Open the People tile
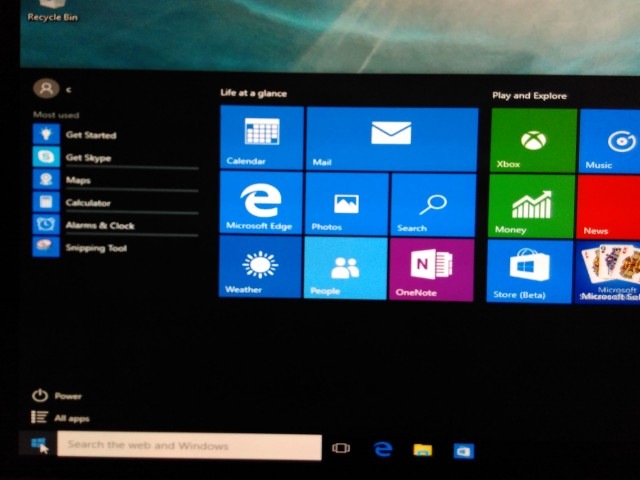640x480 pixels. 346,268
